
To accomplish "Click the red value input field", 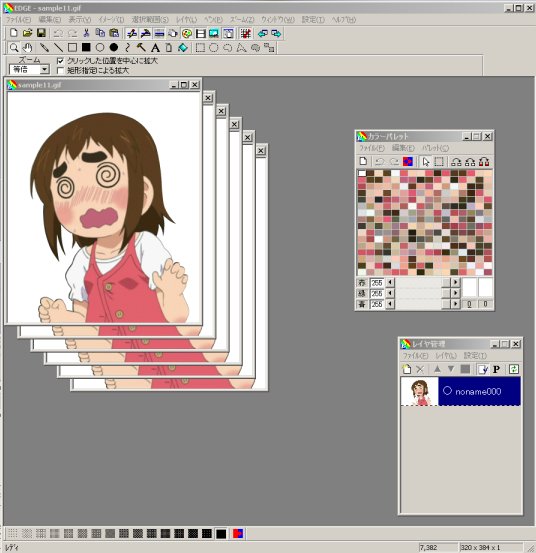I will (x=377, y=282).
